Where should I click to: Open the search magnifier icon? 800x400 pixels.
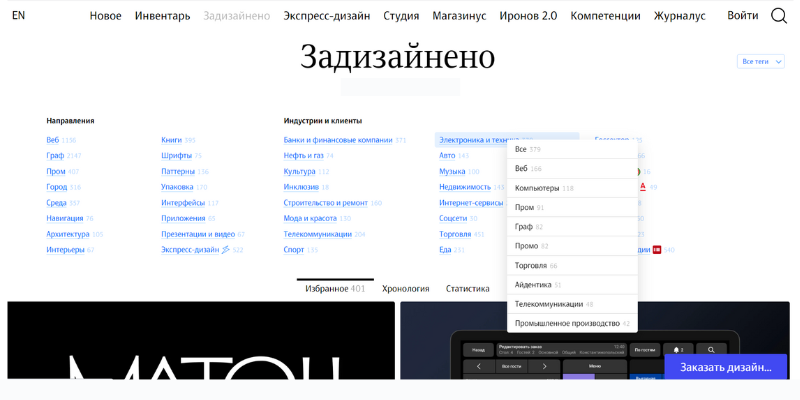(x=779, y=16)
